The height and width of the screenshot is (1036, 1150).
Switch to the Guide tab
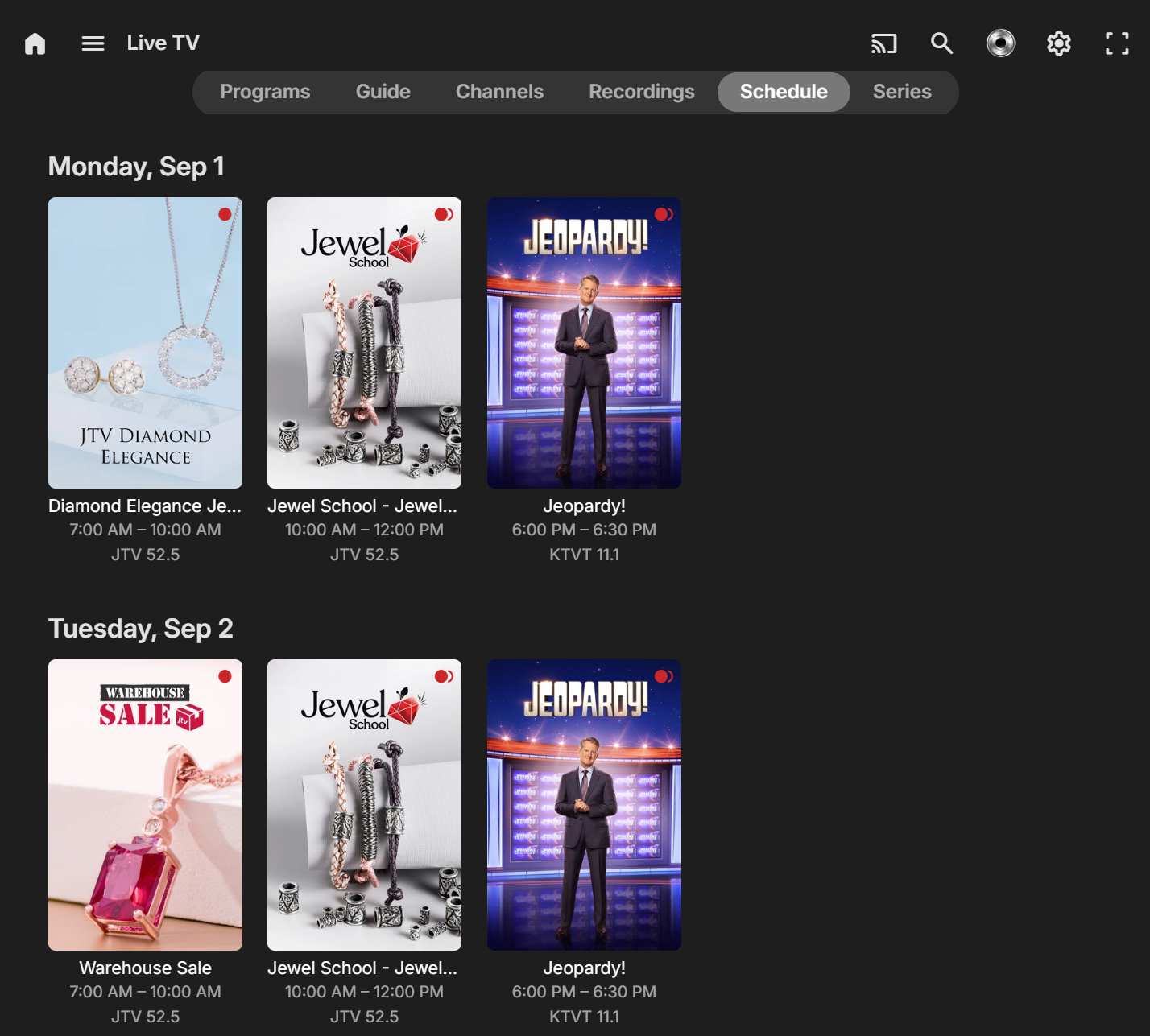point(383,92)
